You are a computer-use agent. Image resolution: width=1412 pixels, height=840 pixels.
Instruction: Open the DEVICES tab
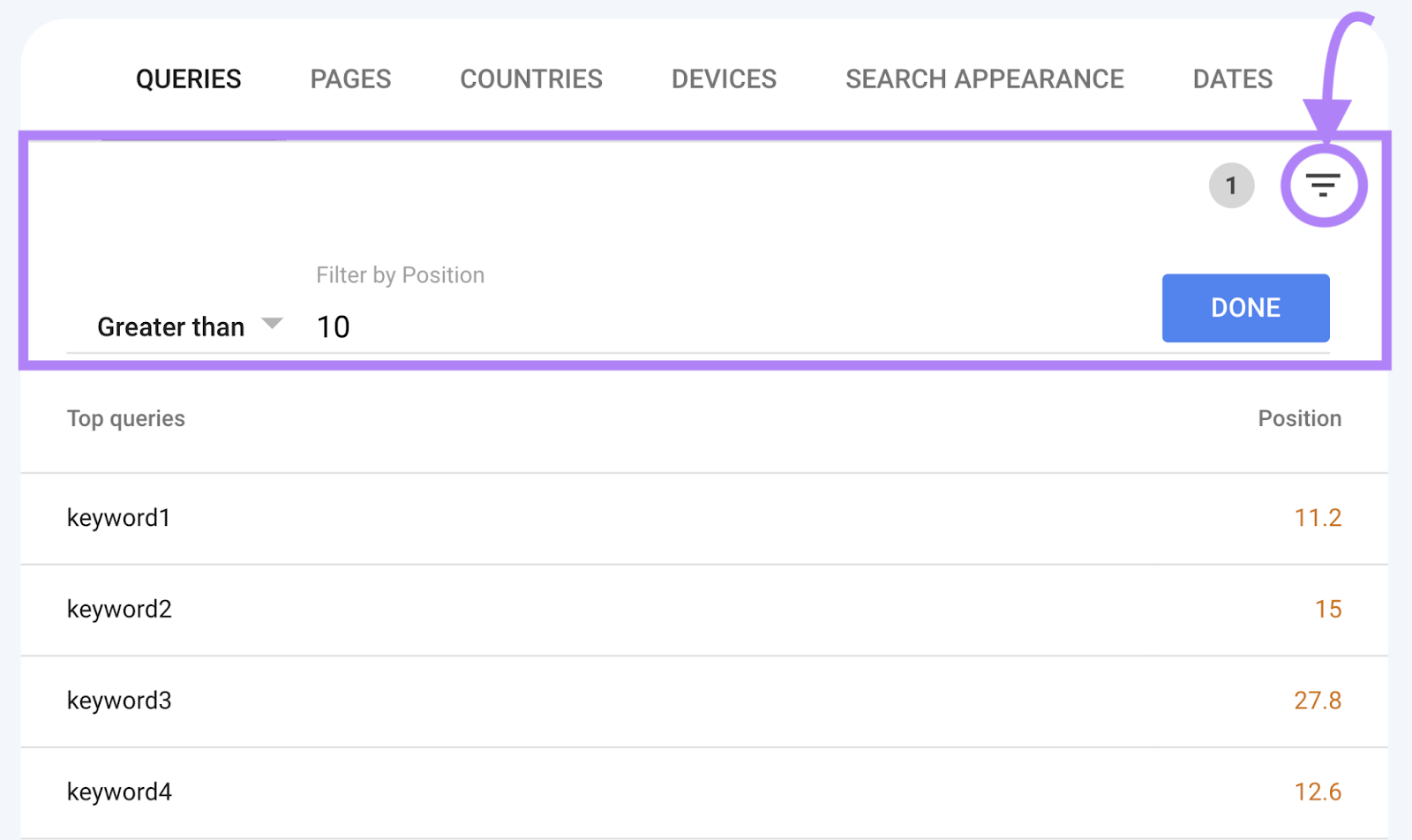[x=724, y=79]
